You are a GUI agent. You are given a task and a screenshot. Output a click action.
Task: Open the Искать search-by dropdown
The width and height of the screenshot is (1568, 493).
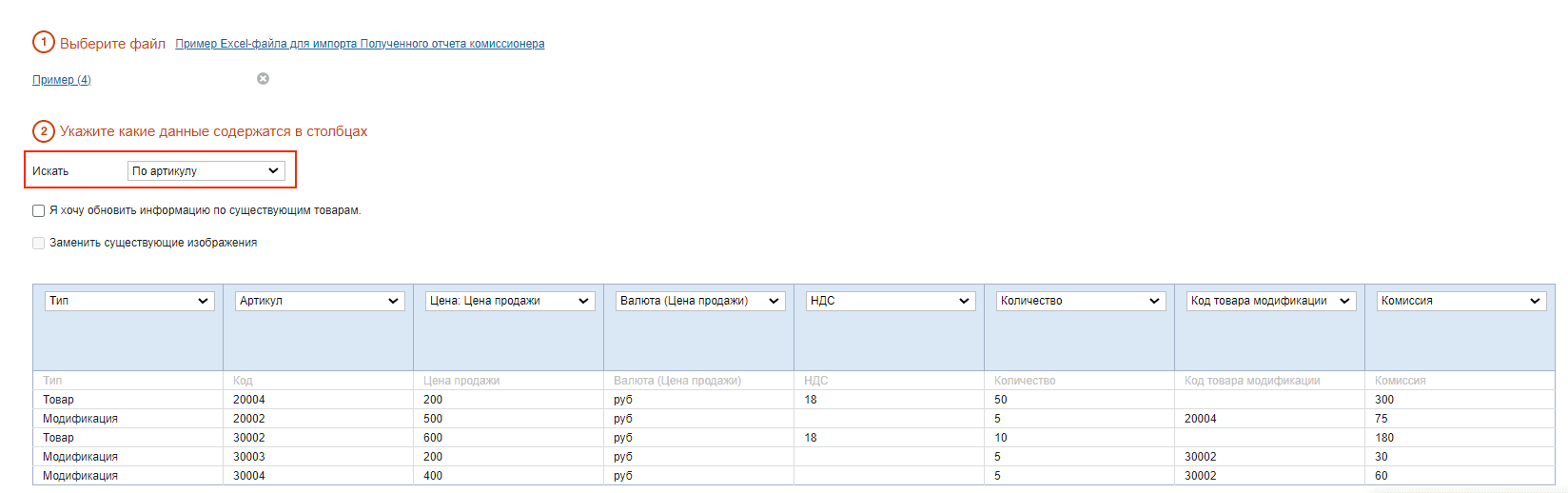206,171
